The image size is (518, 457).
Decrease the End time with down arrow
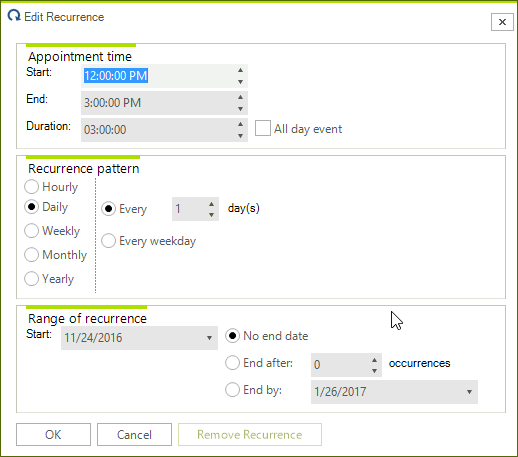coord(240,109)
